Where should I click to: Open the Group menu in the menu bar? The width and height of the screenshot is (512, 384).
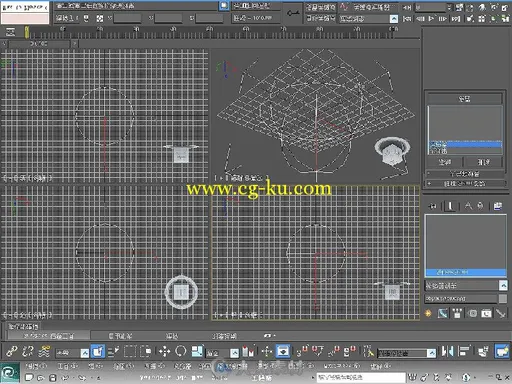pyautogui.click(x=96, y=366)
